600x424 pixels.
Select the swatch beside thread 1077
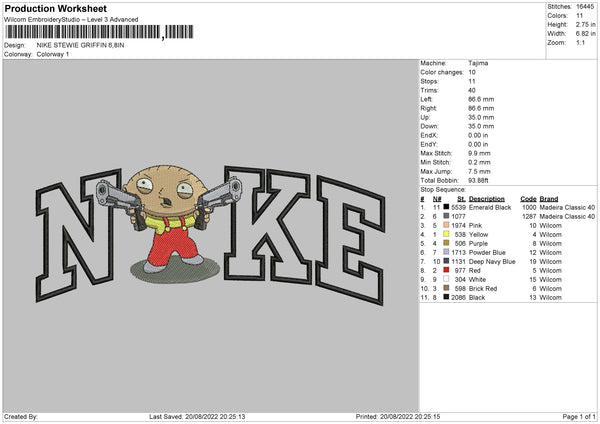pyautogui.click(x=446, y=216)
